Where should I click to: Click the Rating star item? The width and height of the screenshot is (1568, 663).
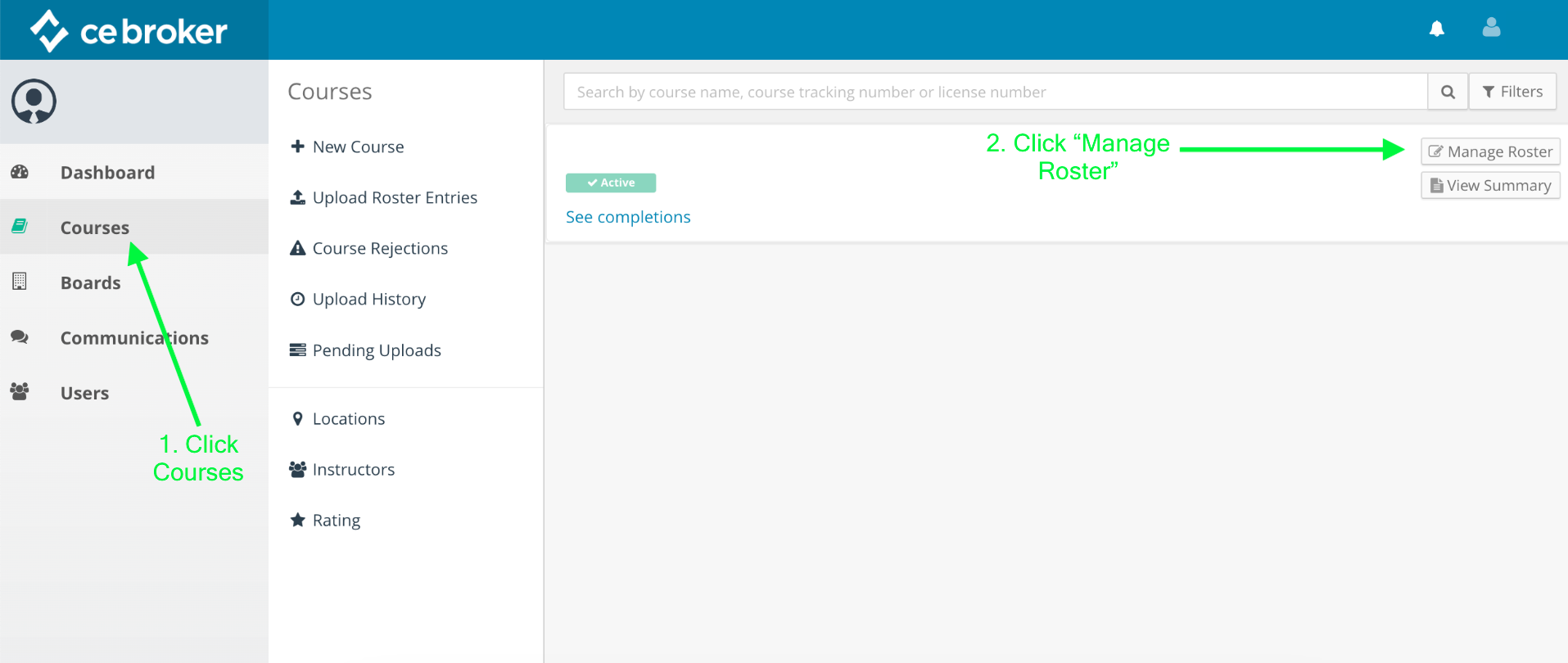point(336,521)
